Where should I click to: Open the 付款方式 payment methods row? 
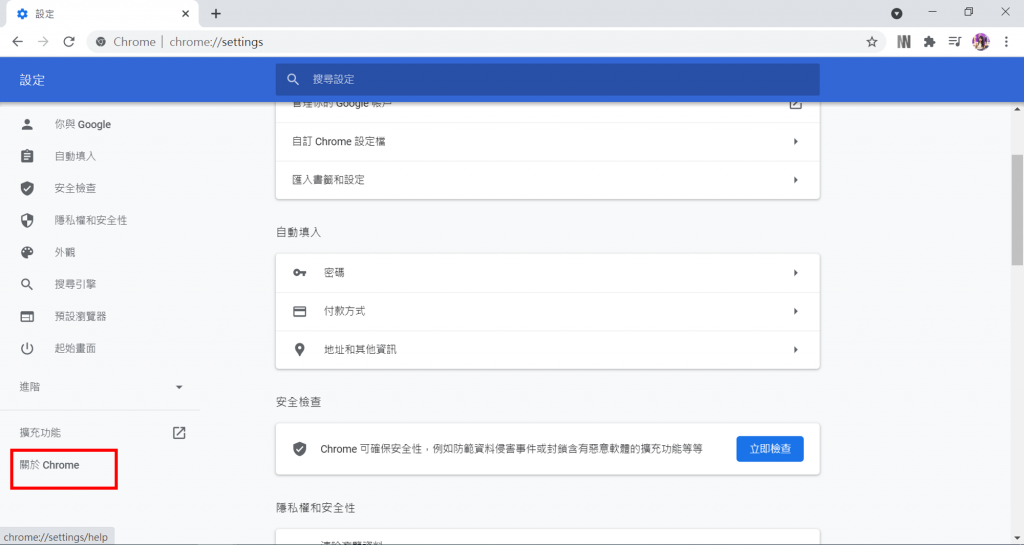547,311
